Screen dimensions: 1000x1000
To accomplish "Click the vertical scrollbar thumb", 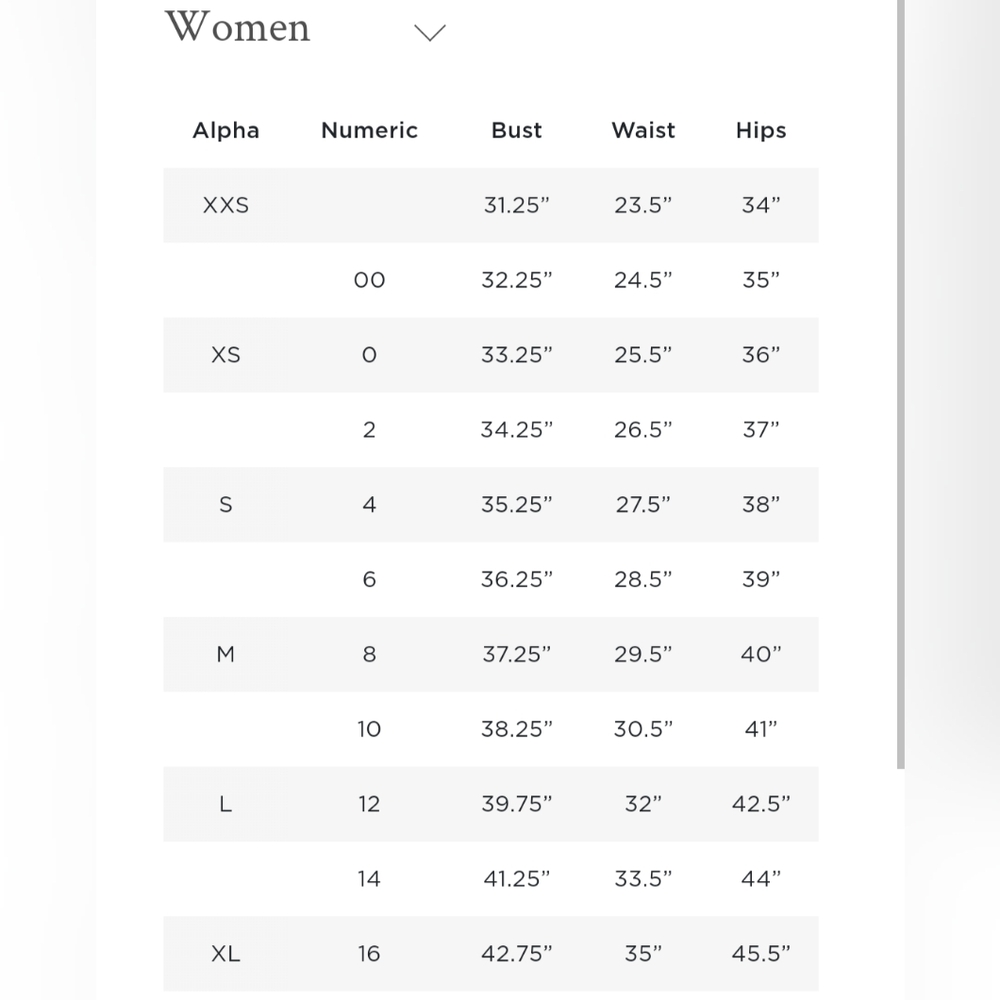I will pos(901,384).
